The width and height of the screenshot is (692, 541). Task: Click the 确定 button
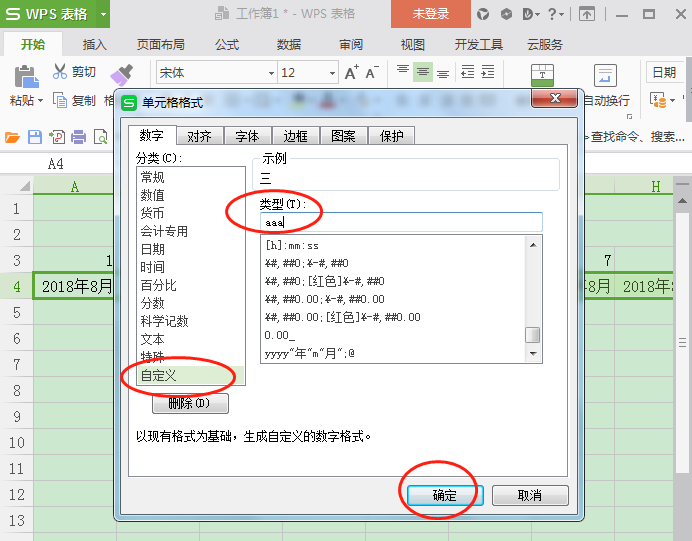point(444,495)
